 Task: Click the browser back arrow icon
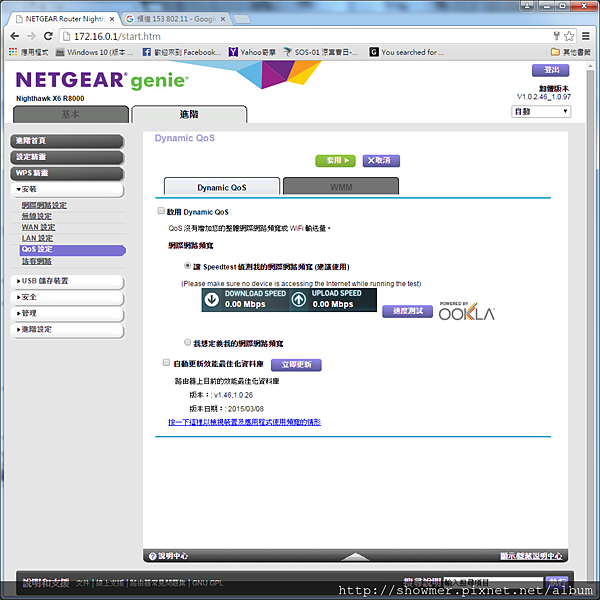(15, 36)
